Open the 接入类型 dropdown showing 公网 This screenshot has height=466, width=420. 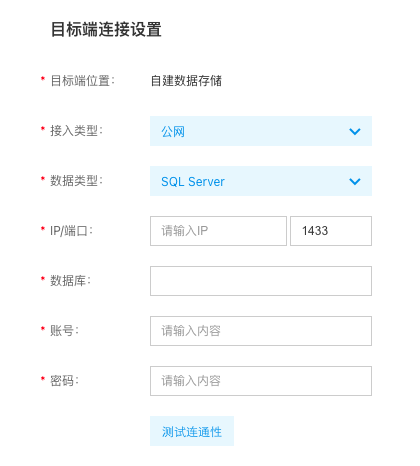click(x=261, y=131)
